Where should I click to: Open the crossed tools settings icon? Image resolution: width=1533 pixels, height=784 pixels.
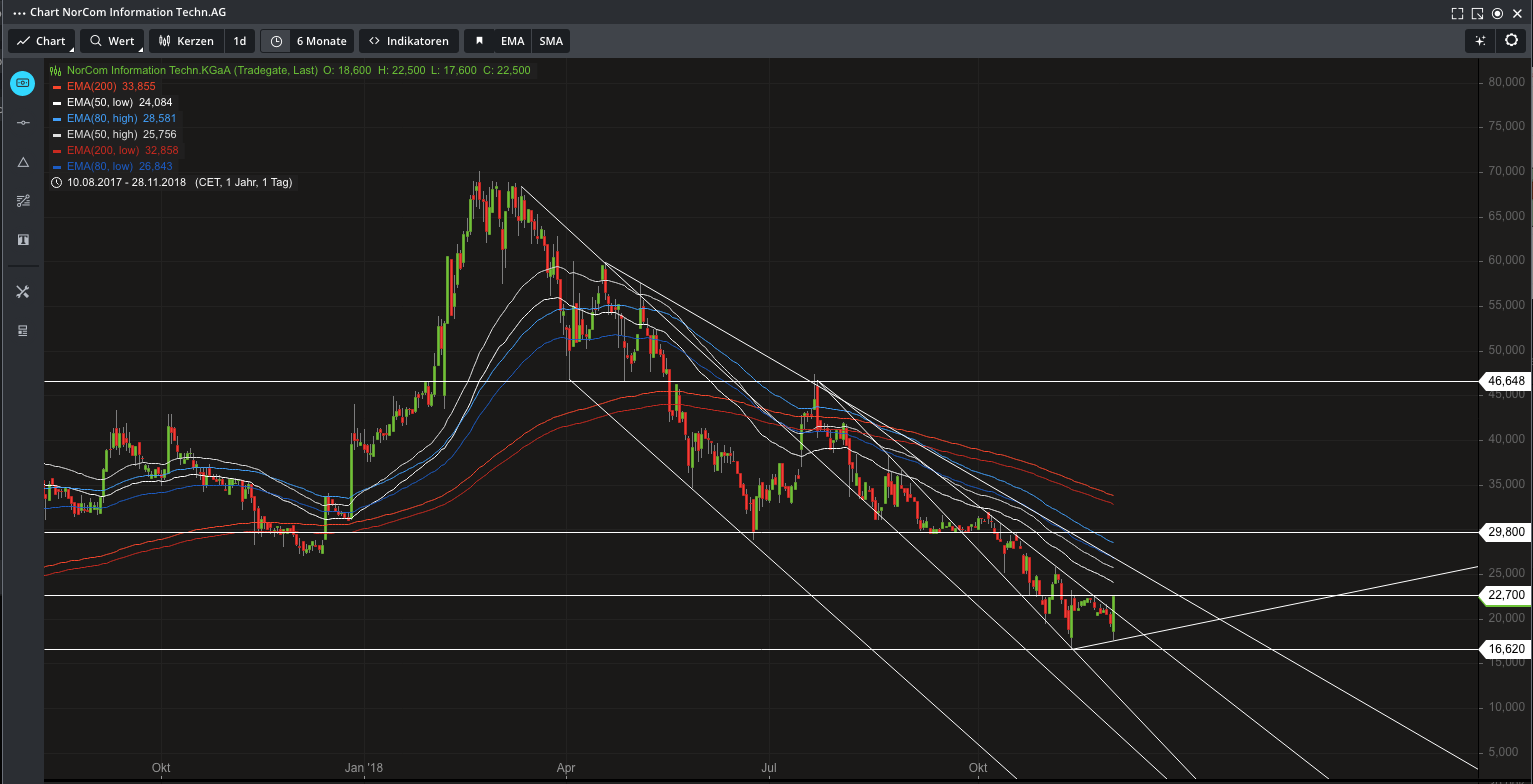tap(23, 292)
